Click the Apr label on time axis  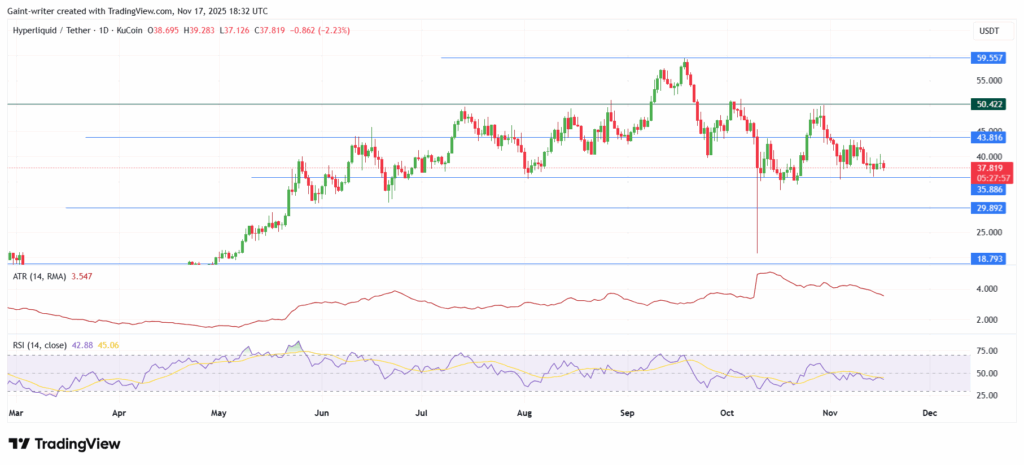118,413
